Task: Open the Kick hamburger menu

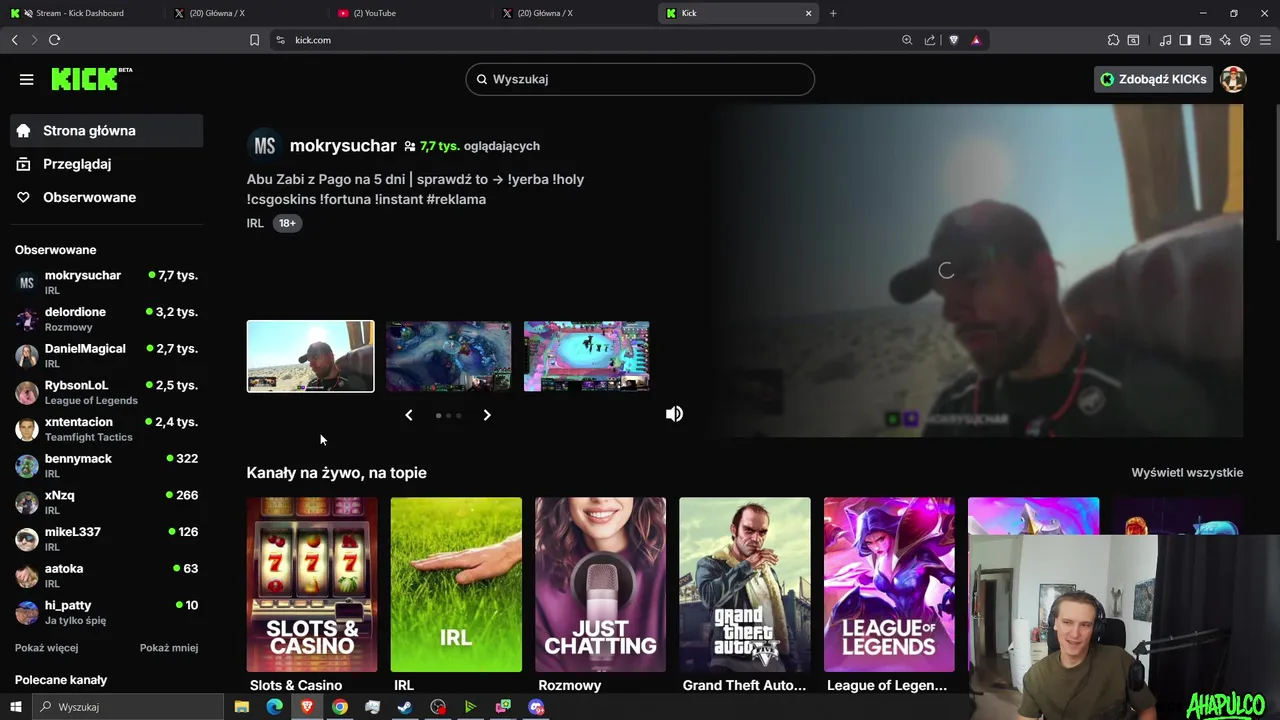Action: [x=27, y=79]
